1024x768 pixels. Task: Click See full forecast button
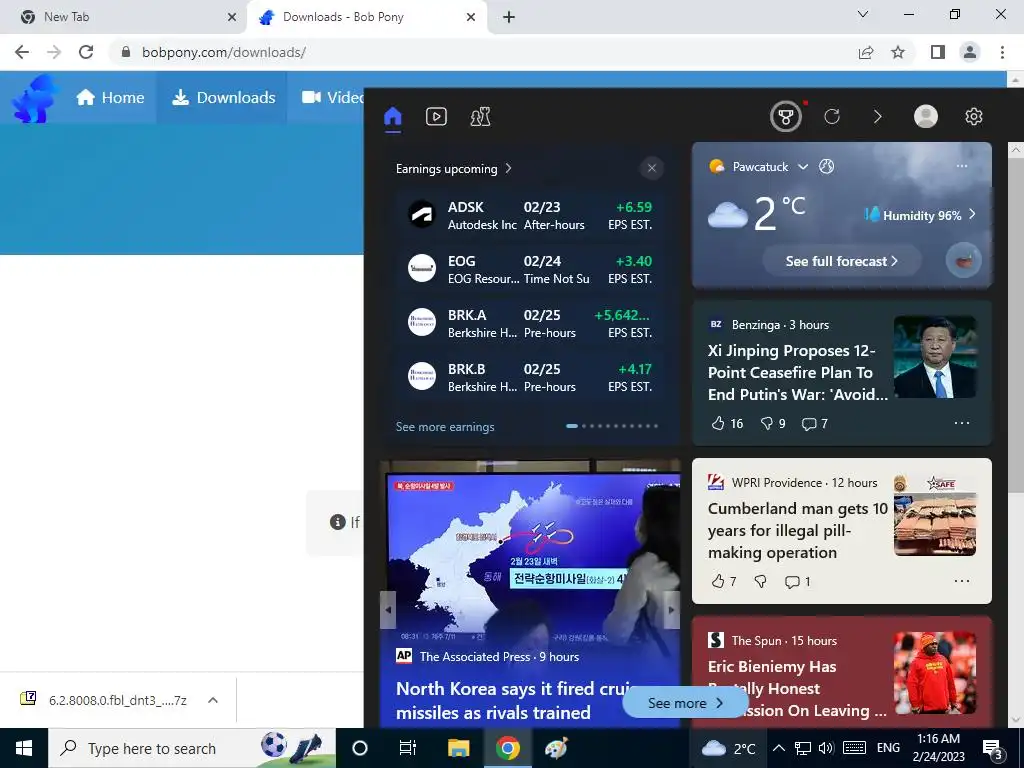[x=841, y=261]
